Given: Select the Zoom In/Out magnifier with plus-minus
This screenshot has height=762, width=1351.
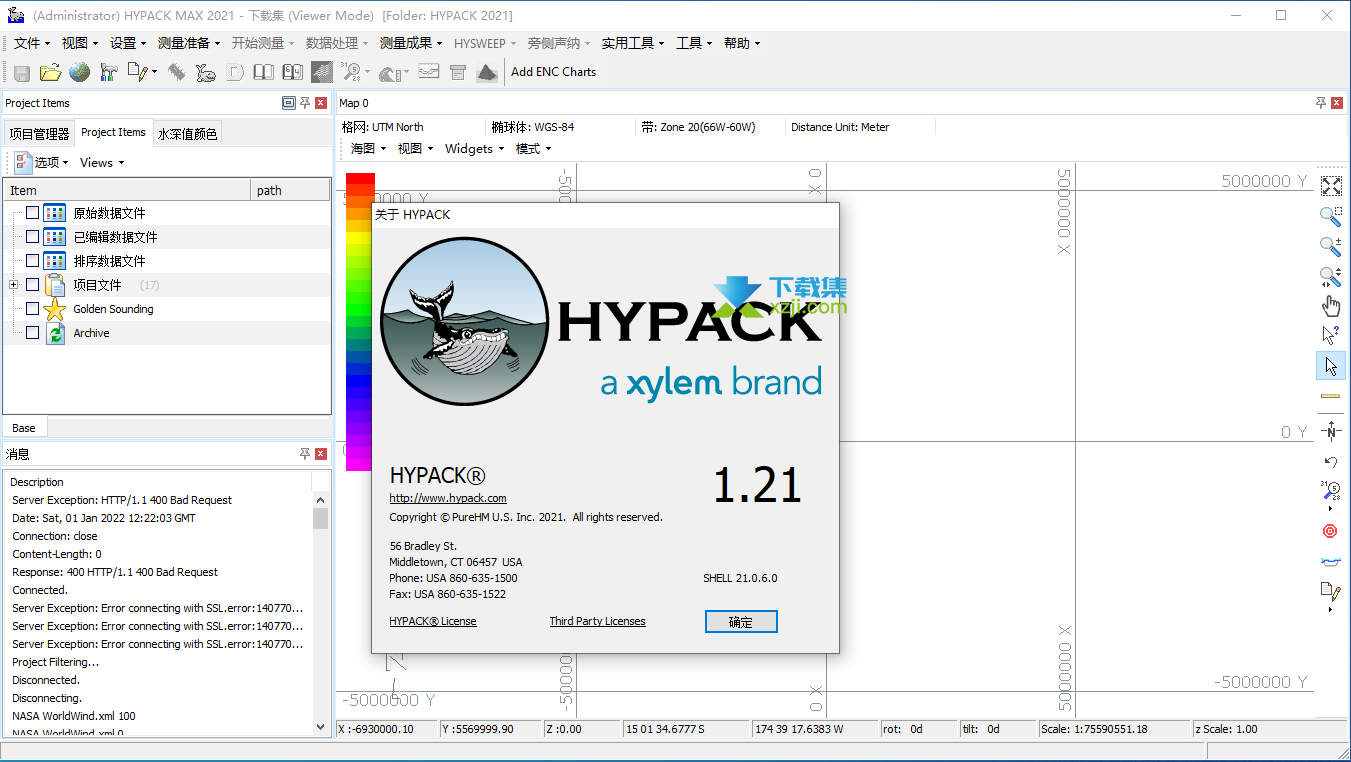Looking at the screenshot, I should [1330, 245].
